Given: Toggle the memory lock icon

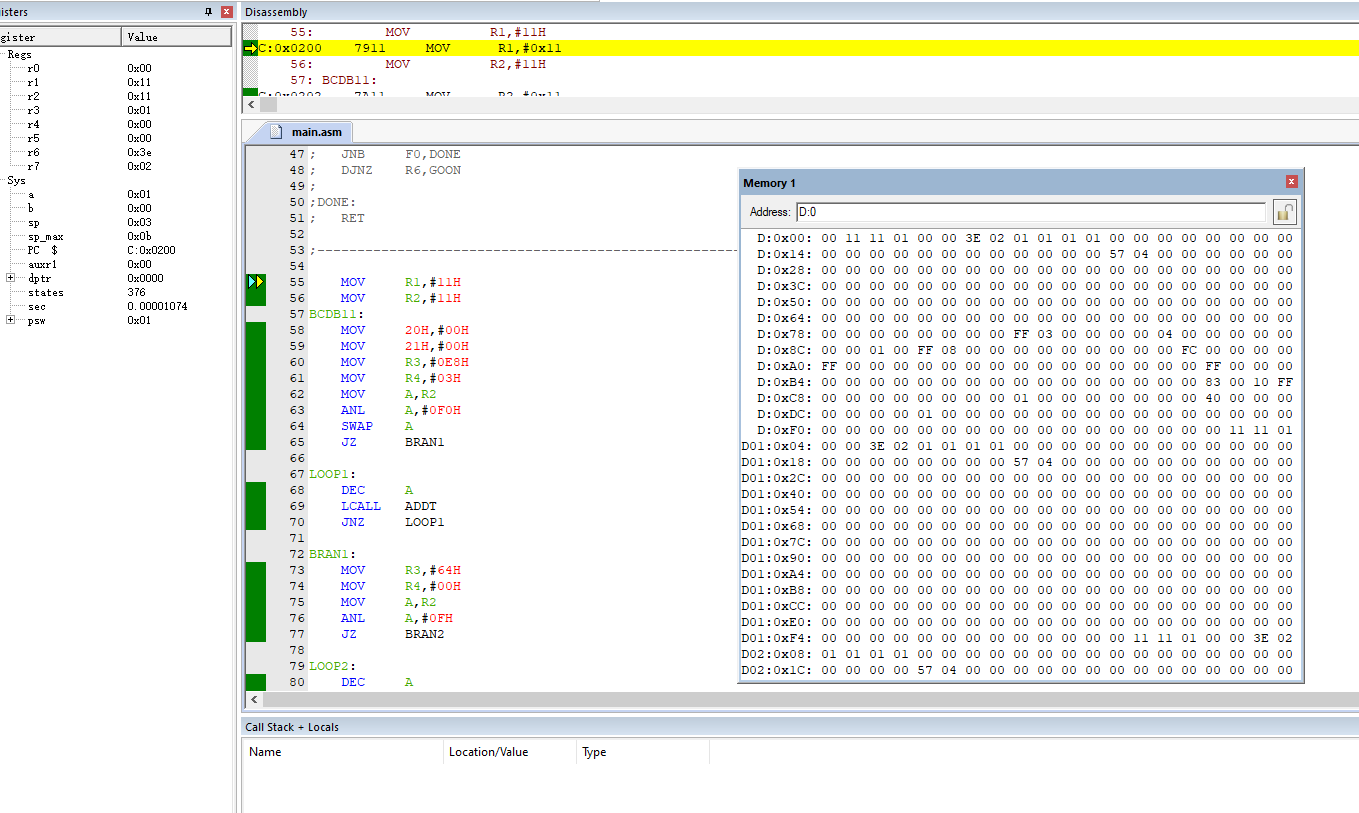Looking at the screenshot, I should (1285, 212).
